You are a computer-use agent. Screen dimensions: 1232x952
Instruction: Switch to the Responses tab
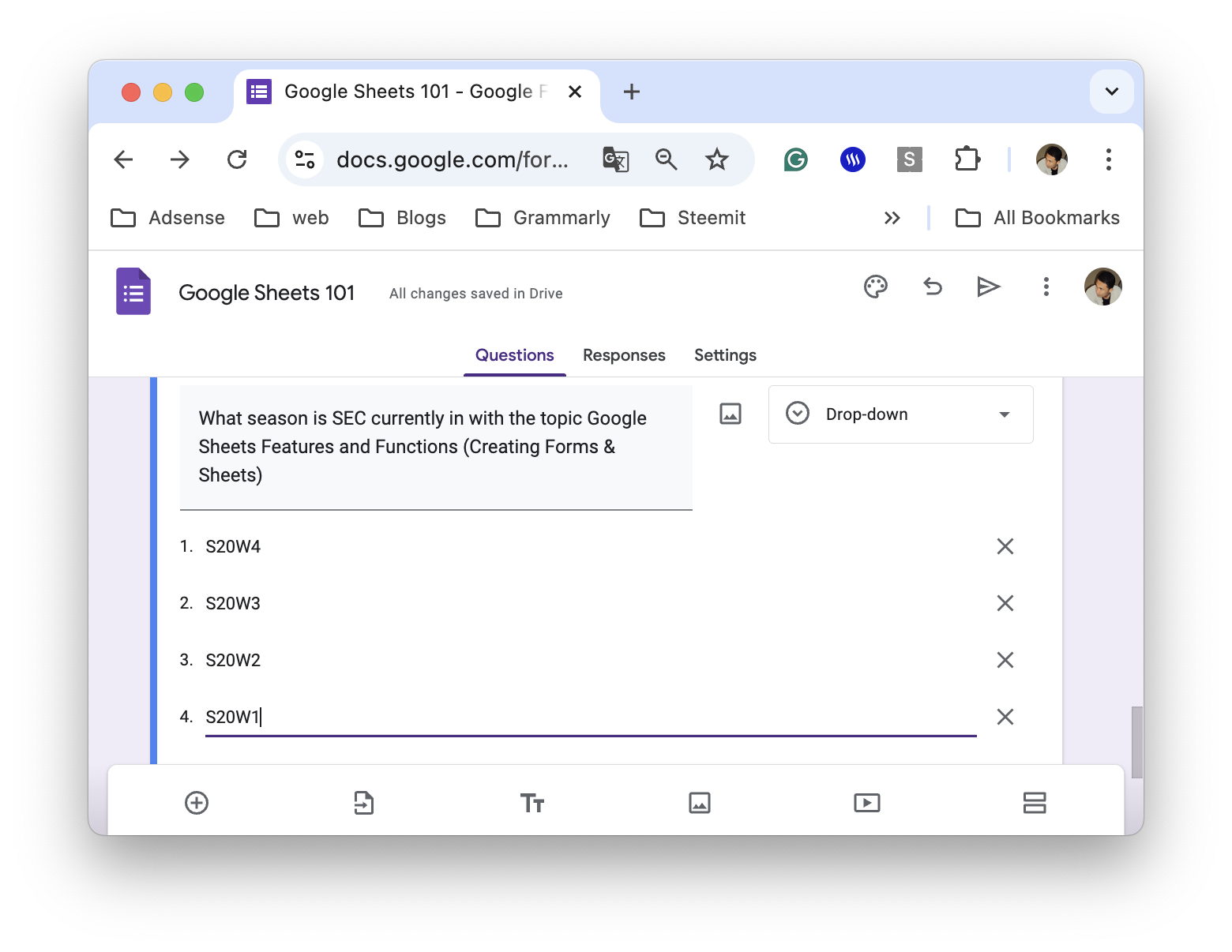click(624, 355)
